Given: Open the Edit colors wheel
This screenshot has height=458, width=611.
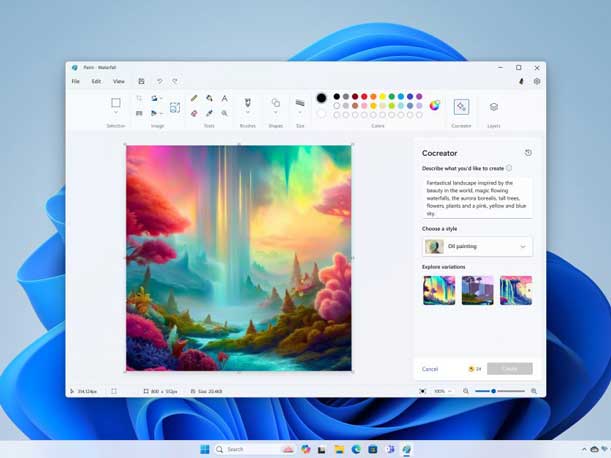Looking at the screenshot, I should [x=435, y=105].
